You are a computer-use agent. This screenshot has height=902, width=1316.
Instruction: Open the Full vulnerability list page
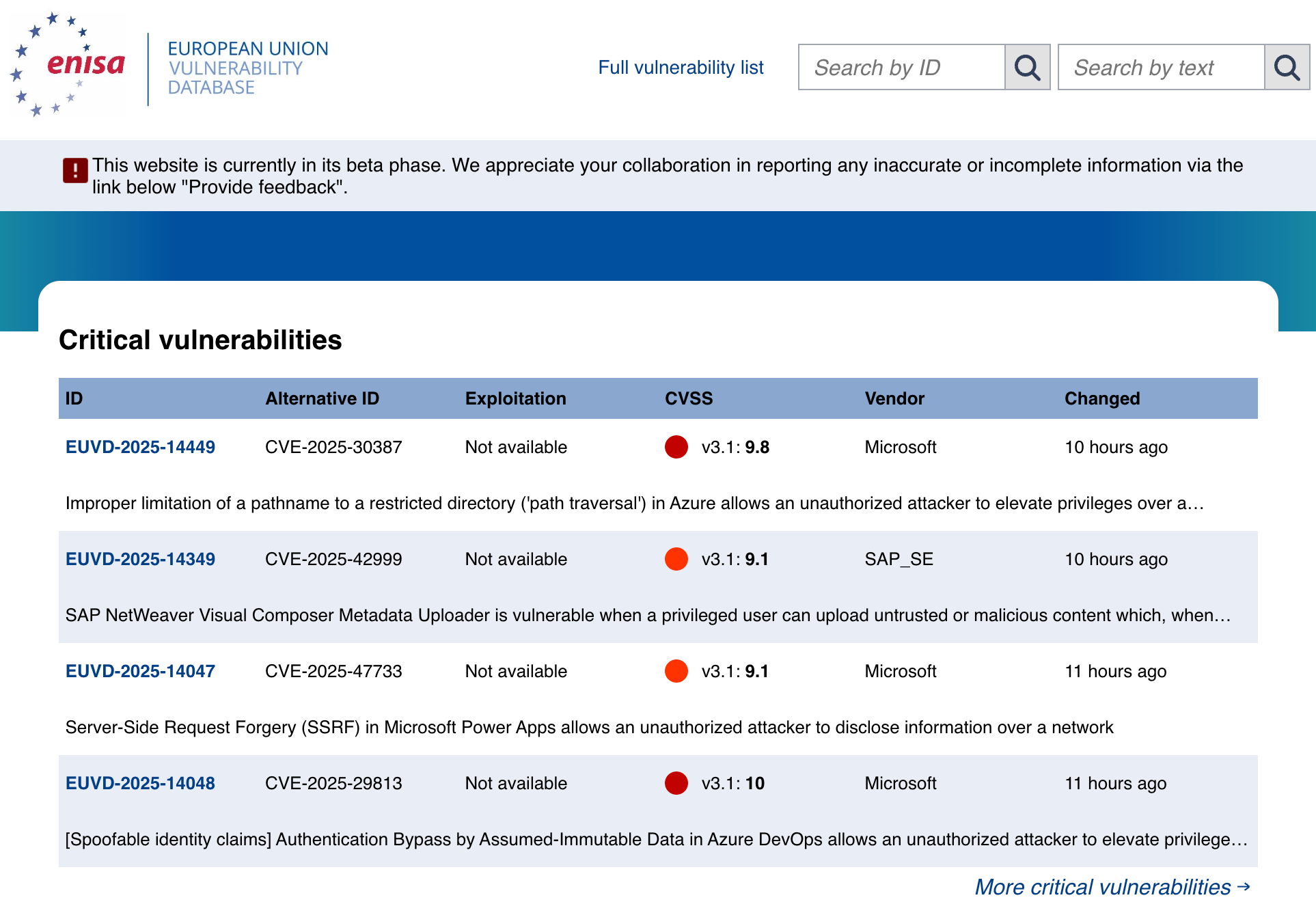click(681, 68)
